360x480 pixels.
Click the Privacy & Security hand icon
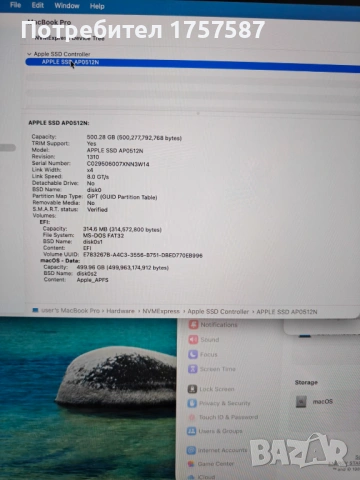coord(192,403)
